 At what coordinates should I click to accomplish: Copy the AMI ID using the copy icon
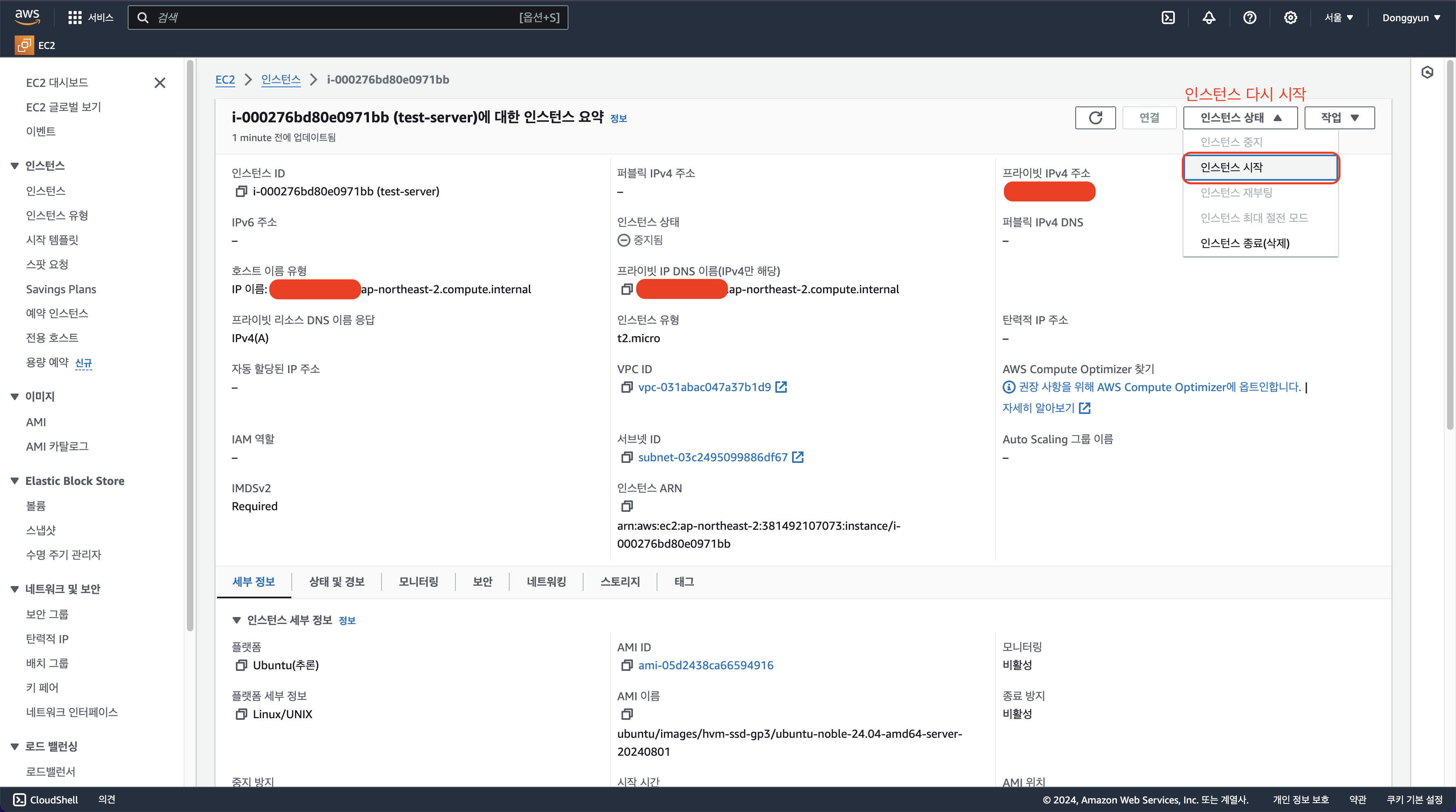626,666
